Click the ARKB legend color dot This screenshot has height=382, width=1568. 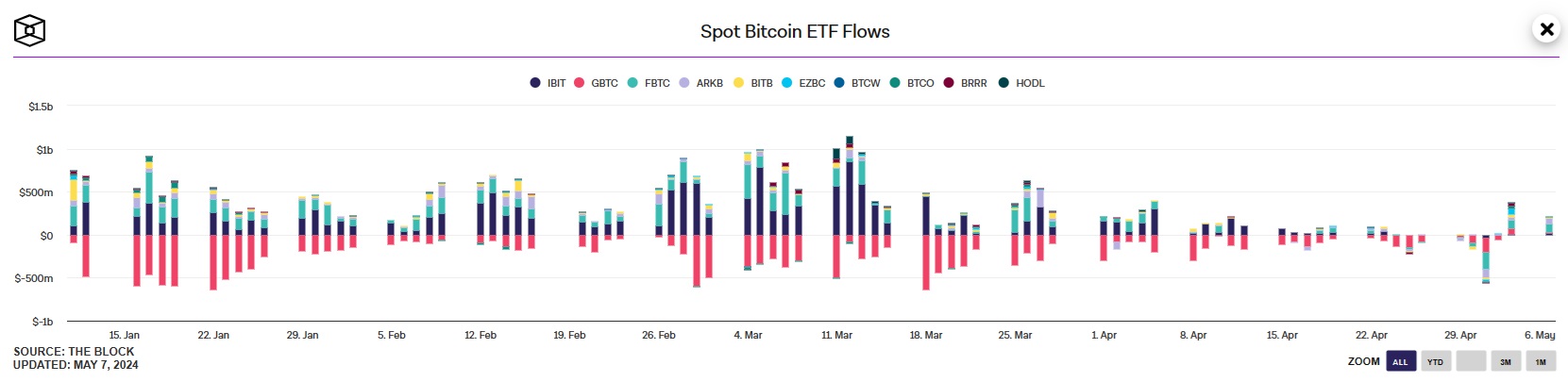pyautogui.click(x=684, y=83)
